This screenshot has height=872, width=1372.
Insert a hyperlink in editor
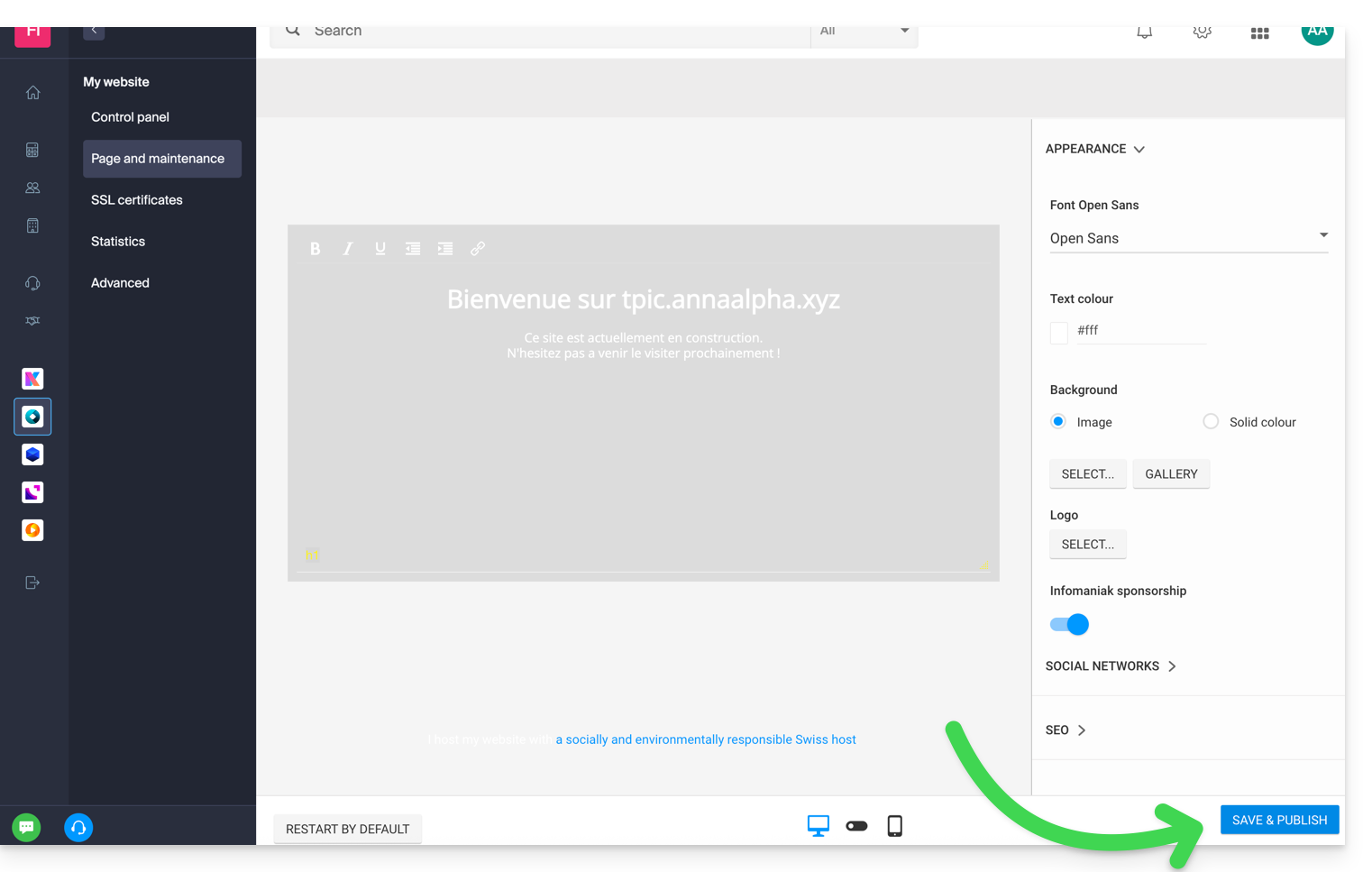(478, 249)
